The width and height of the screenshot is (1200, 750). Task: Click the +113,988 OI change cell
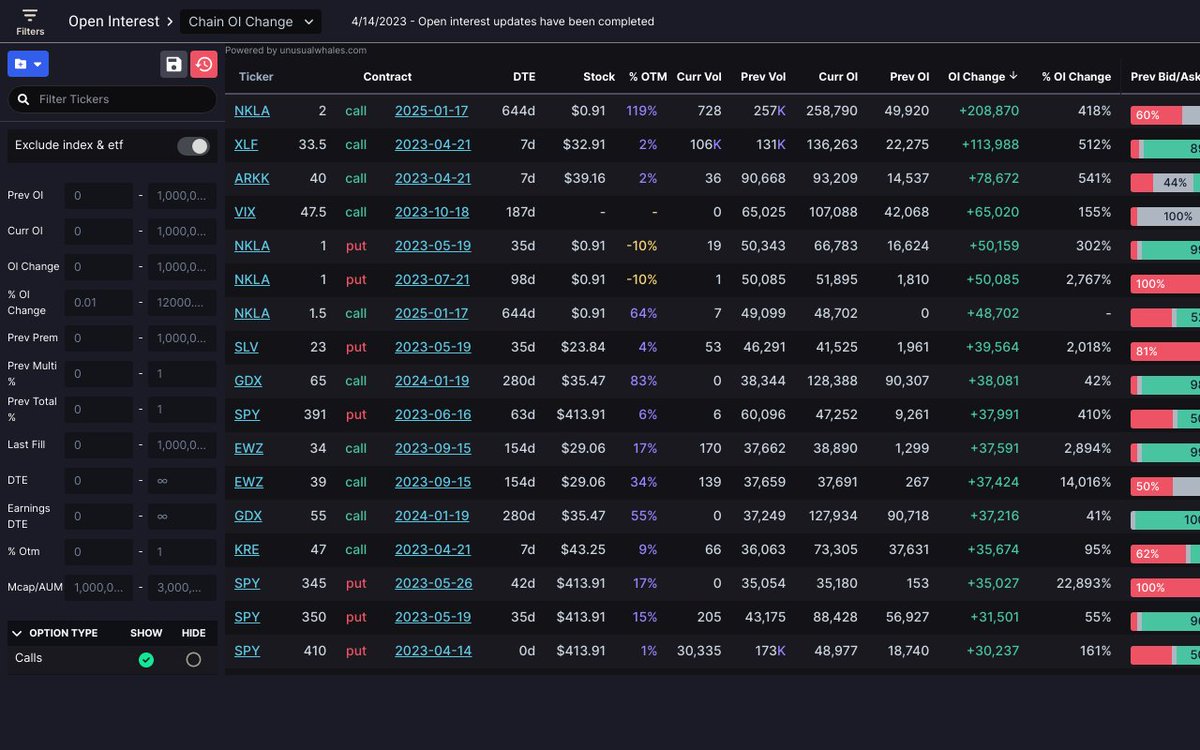[x=990, y=144]
